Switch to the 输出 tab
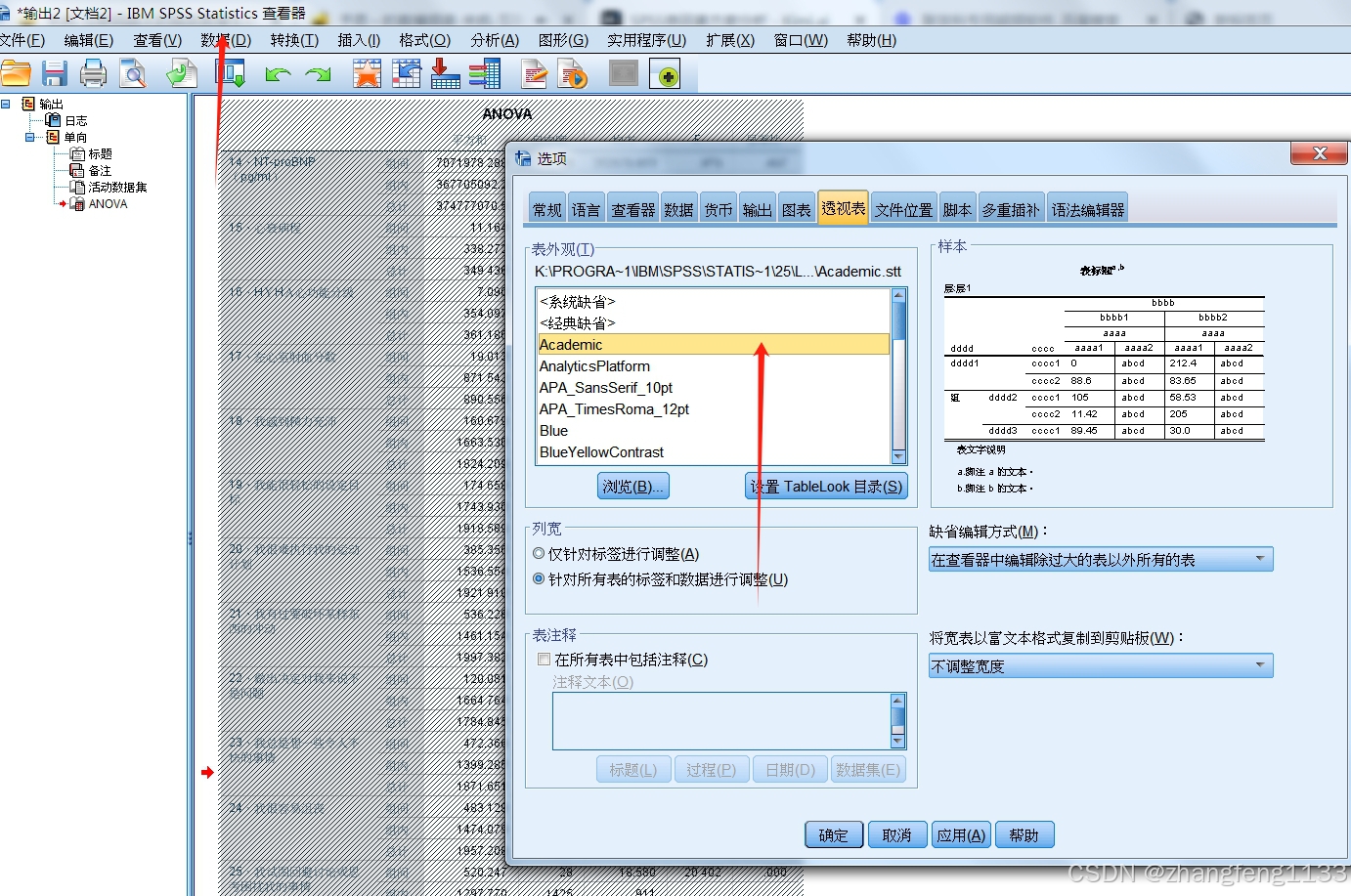Viewport: 1351px width, 896px height. [757, 209]
